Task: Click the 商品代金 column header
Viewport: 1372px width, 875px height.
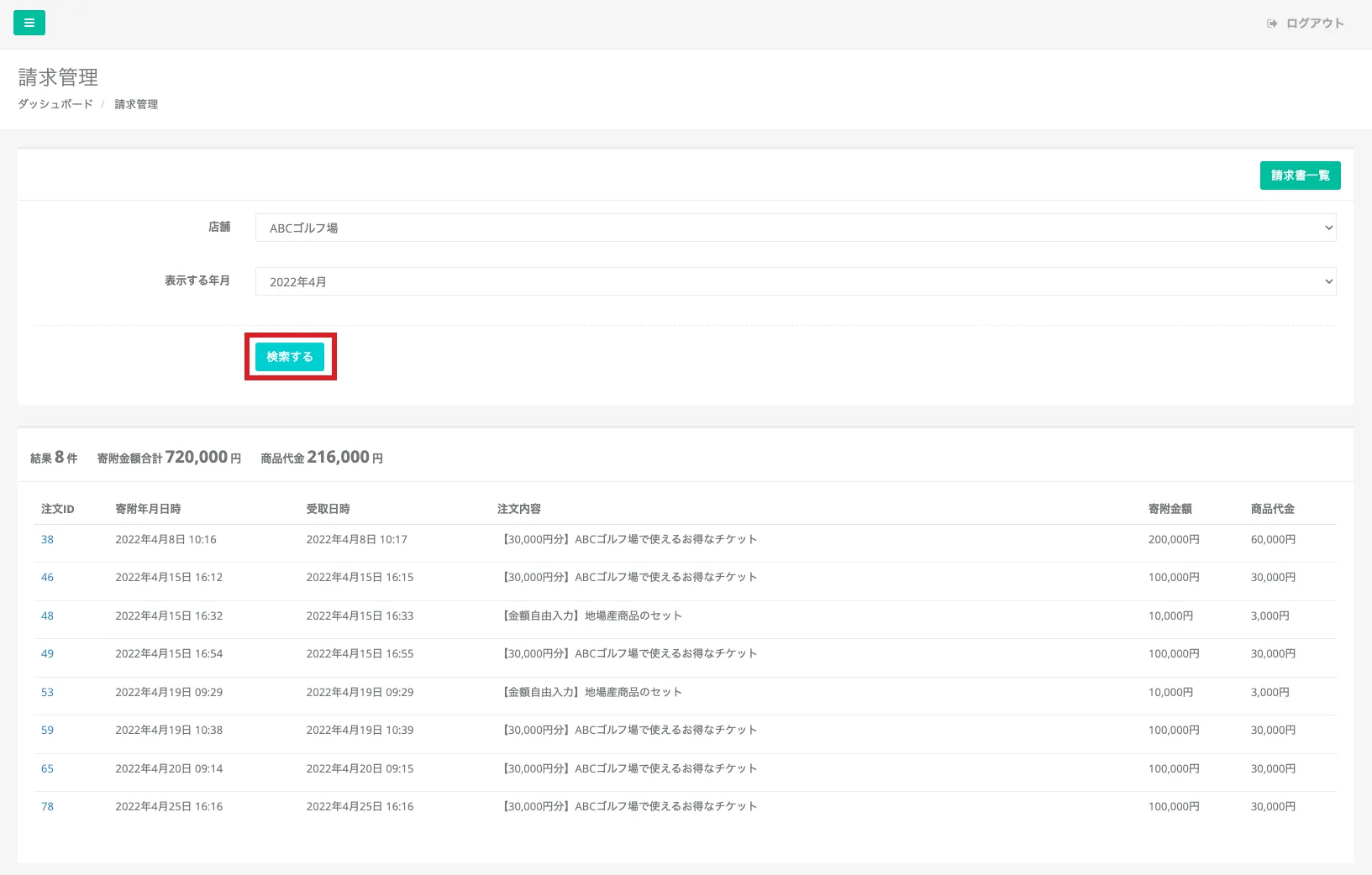Action: coord(1272,509)
